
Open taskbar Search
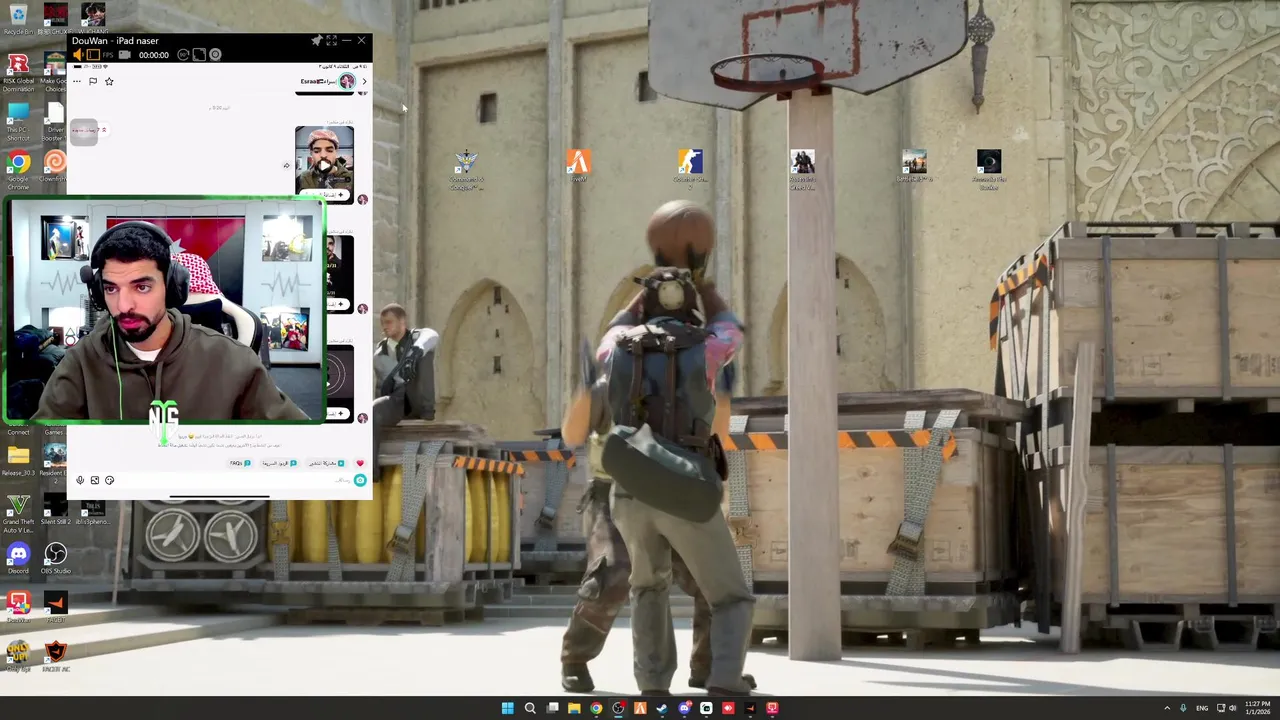click(x=530, y=708)
